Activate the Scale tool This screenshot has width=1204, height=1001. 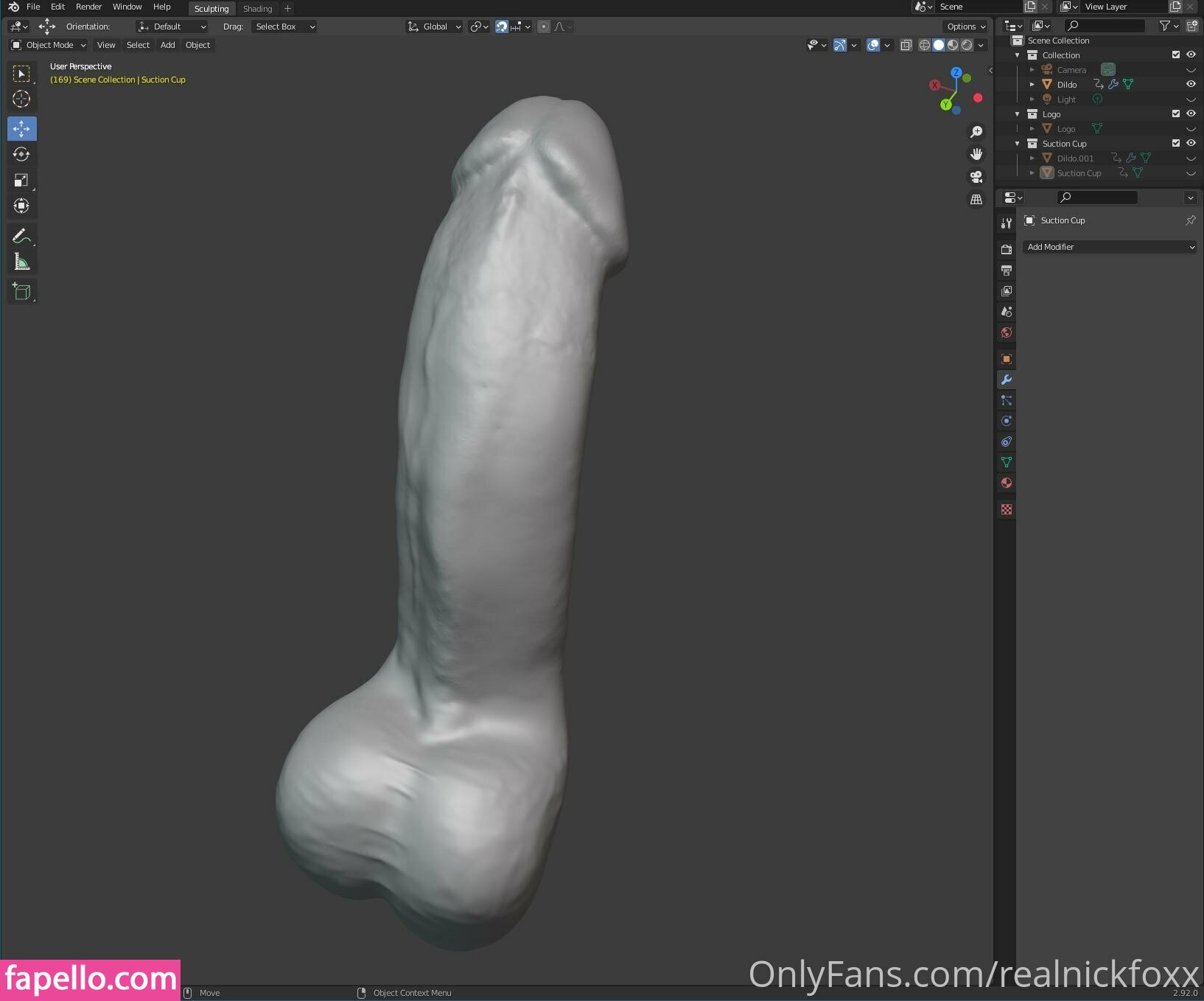click(21, 180)
